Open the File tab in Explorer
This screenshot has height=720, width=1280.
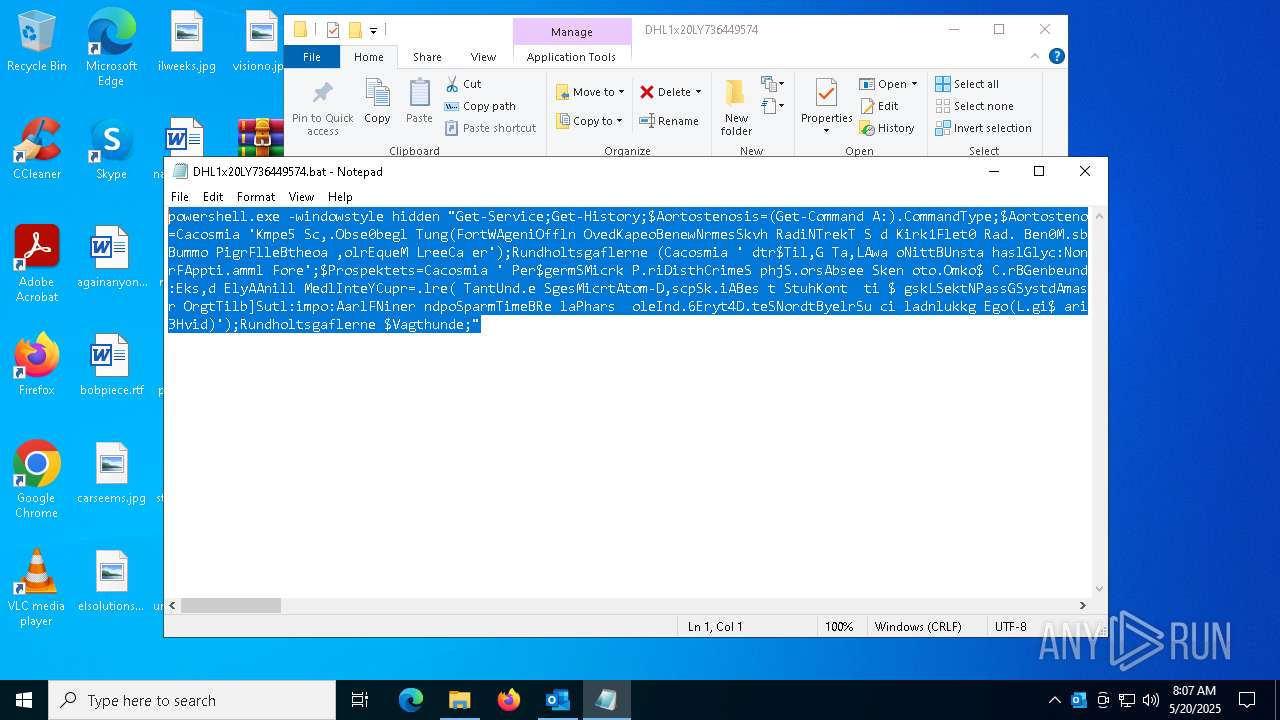tap(312, 57)
